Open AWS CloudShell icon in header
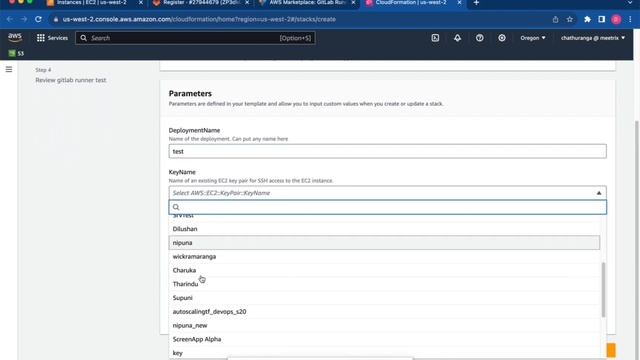 [x=435, y=38]
